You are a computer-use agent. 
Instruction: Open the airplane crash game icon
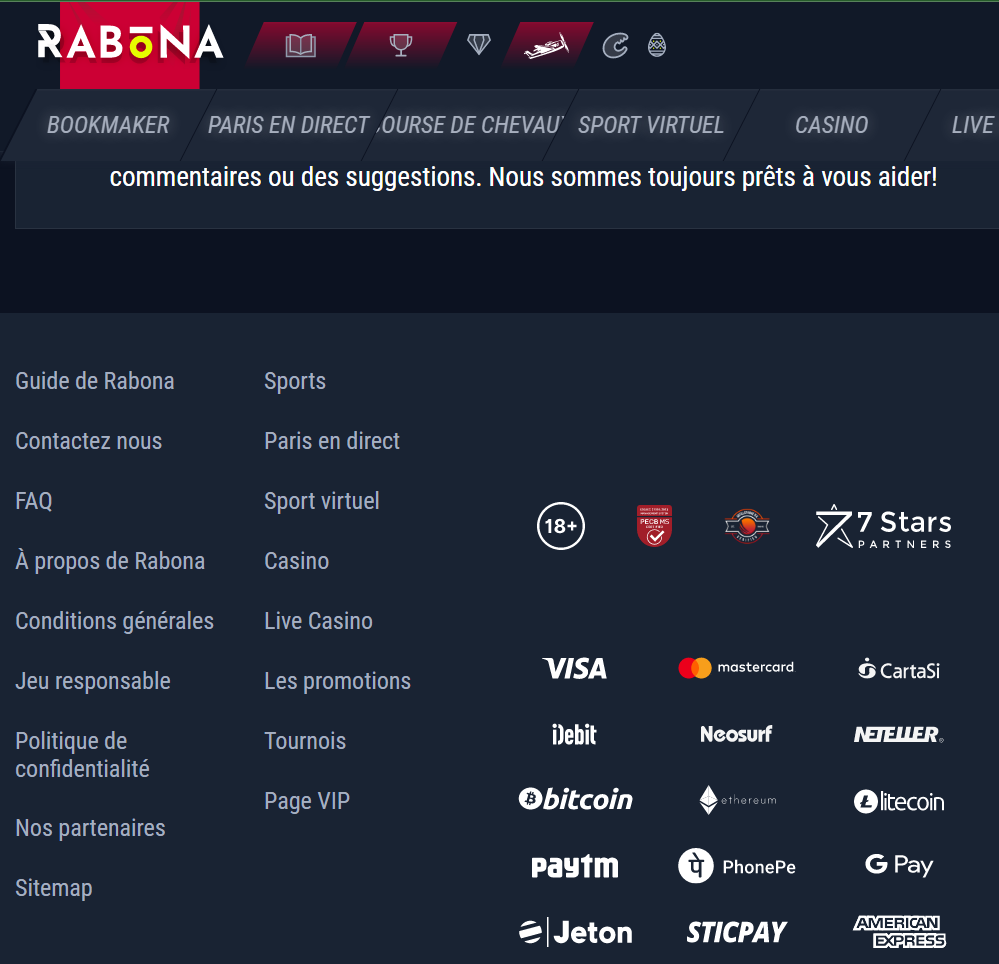click(x=547, y=45)
